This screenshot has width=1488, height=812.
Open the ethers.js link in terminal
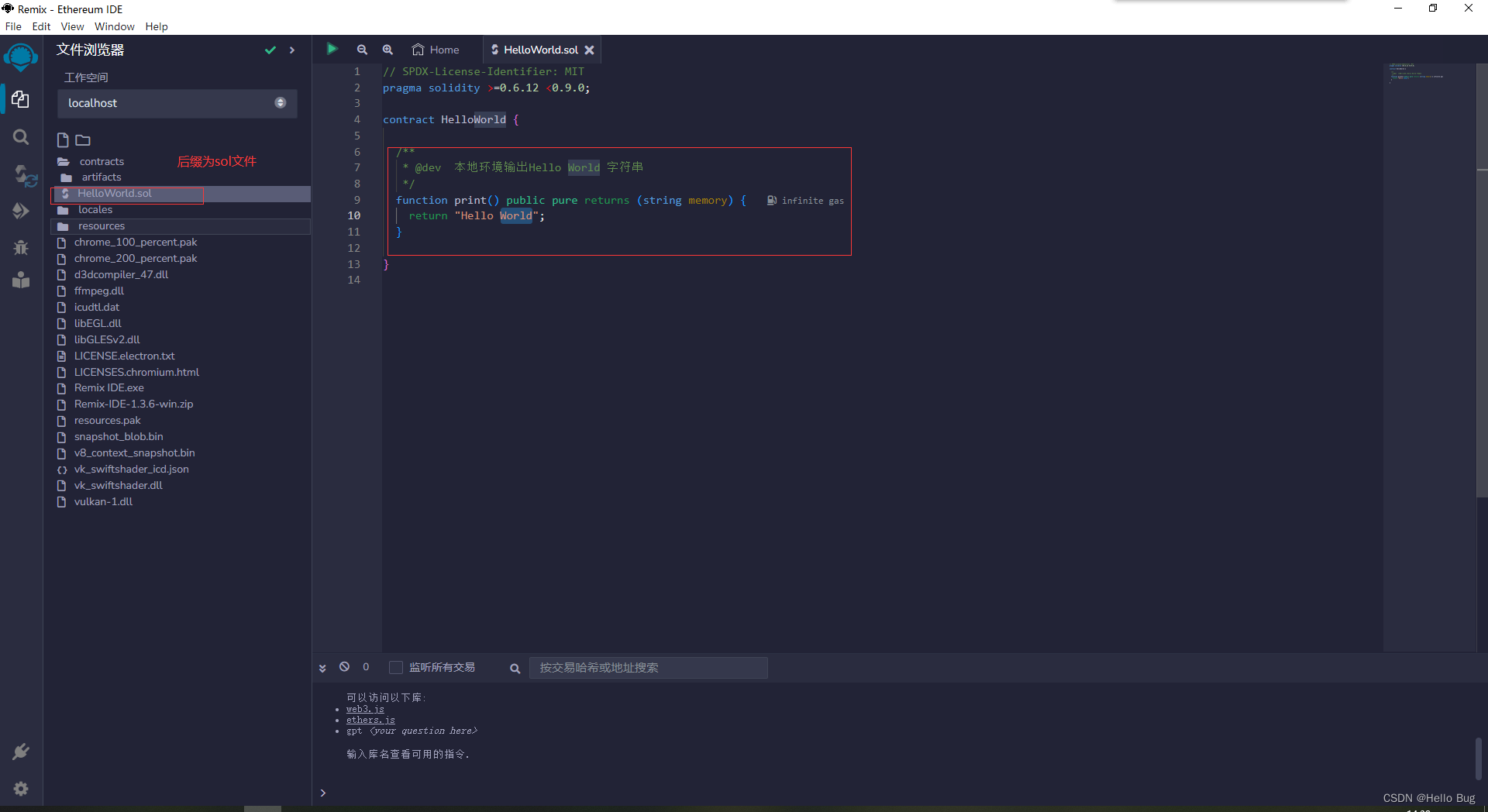pyautogui.click(x=370, y=720)
